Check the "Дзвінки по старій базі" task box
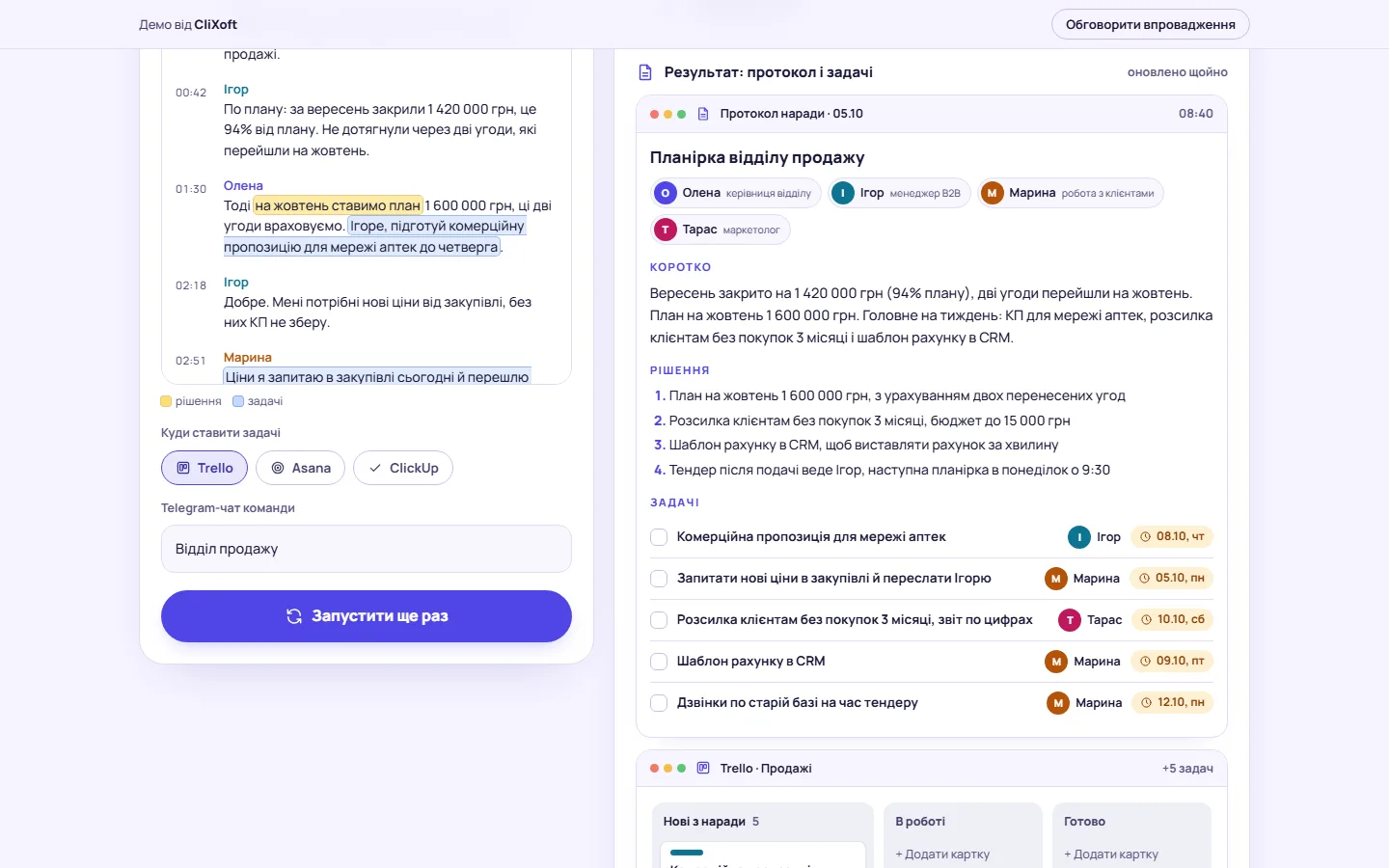Viewport: 1389px width, 868px height. [x=659, y=703]
